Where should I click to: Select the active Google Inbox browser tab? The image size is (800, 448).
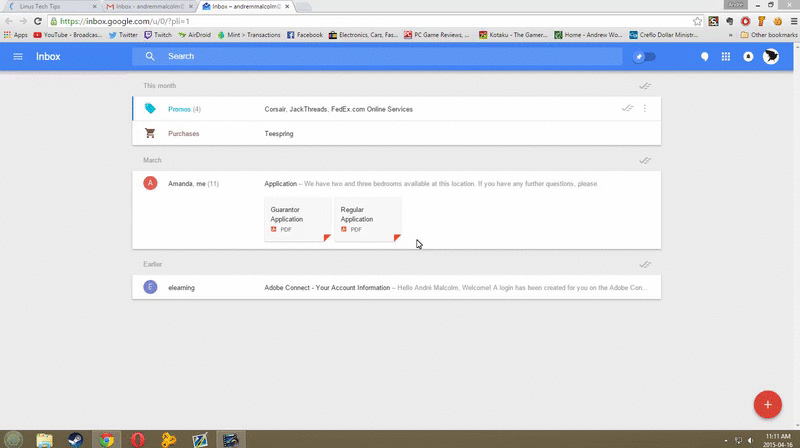coord(246,7)
